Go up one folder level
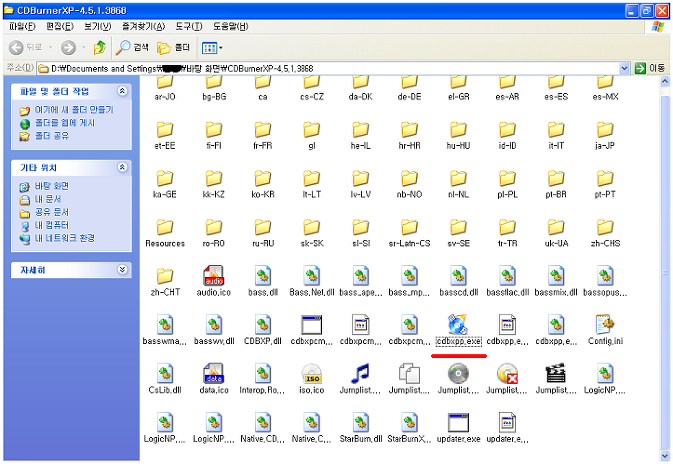Screen dimensions: 673x464 pyautogui.click(x=100, y=47)
